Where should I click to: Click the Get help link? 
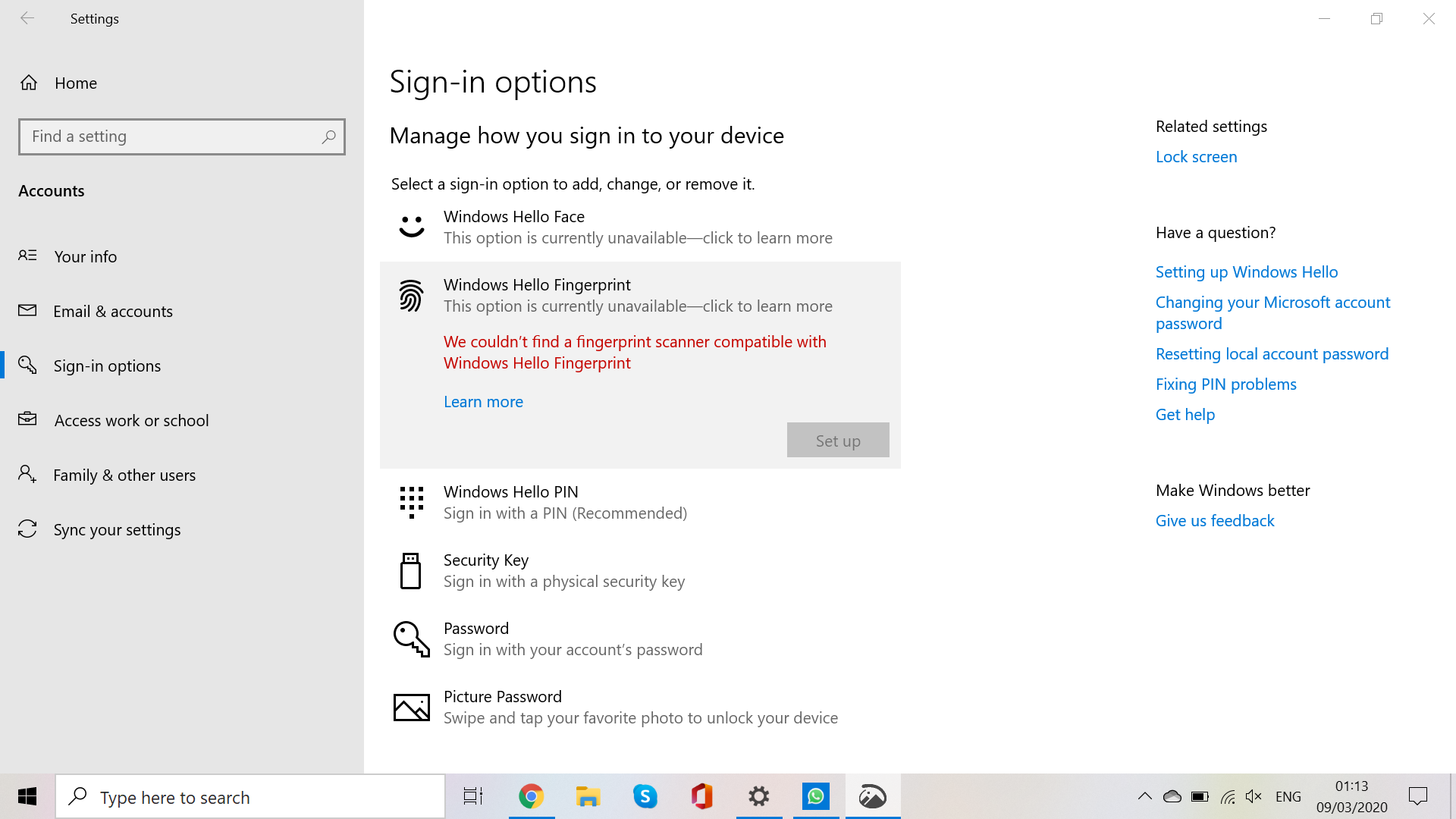click(1185, 414)
